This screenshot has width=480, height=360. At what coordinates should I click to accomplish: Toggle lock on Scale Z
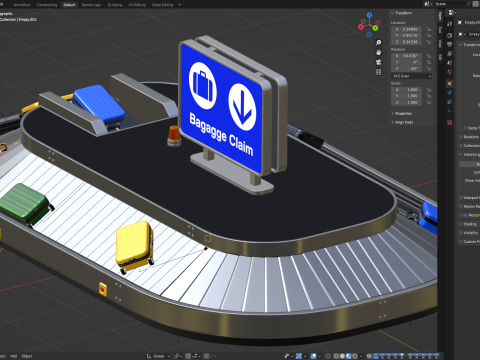(x=429, y=102)
